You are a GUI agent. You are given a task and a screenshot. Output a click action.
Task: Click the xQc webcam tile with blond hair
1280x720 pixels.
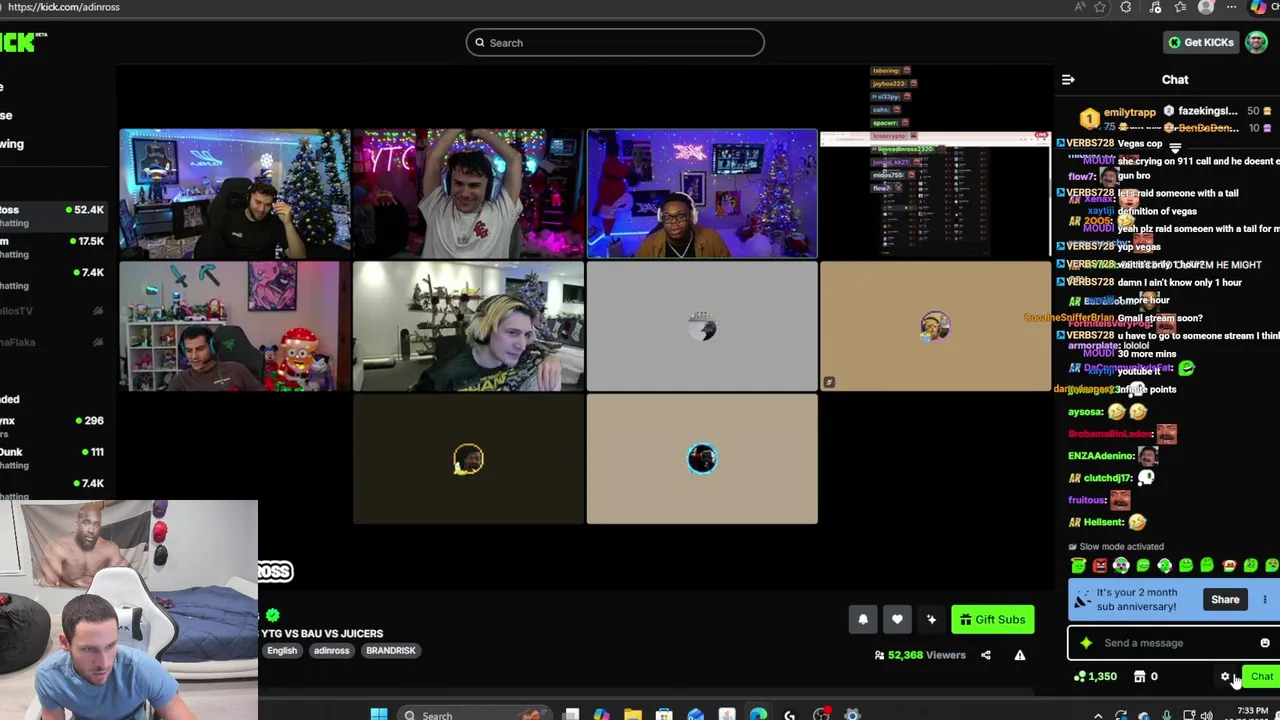click(468, 326)
